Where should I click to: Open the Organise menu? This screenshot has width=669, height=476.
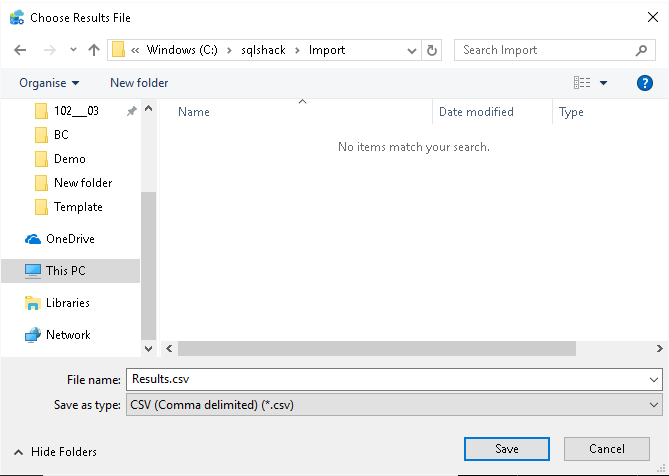(x=49, y=83)
